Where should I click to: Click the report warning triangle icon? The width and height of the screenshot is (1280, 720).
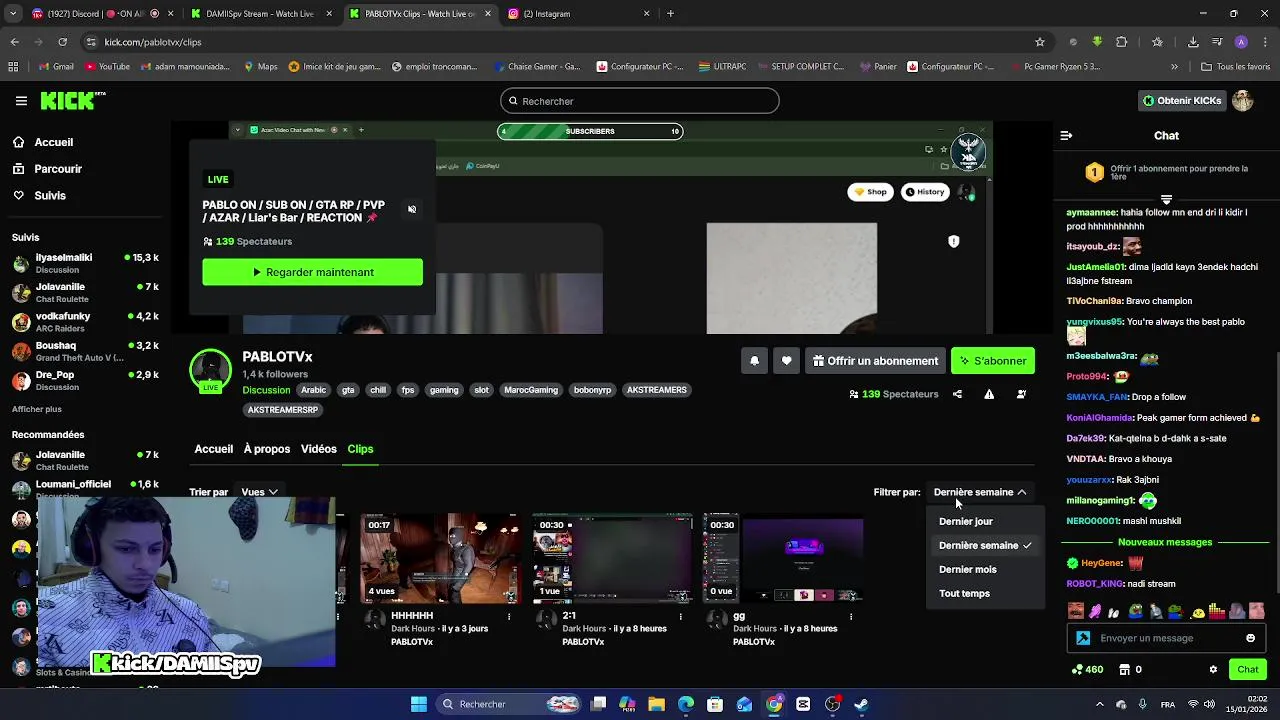point(989,394)
